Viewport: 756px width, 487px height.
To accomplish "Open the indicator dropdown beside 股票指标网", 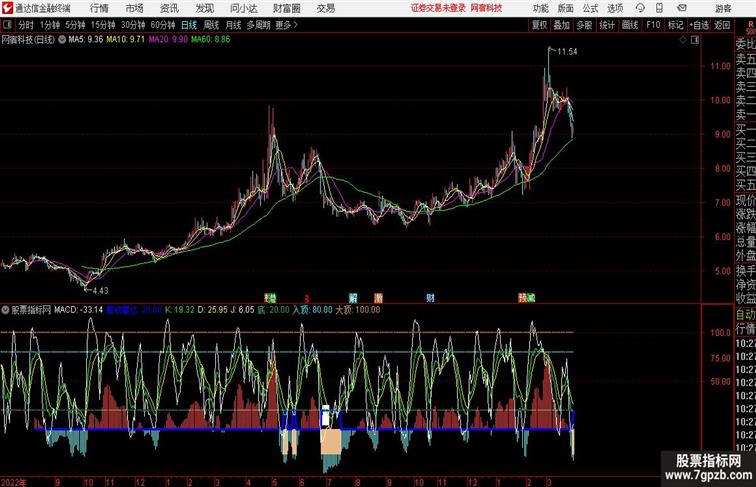I will [5, 310].
